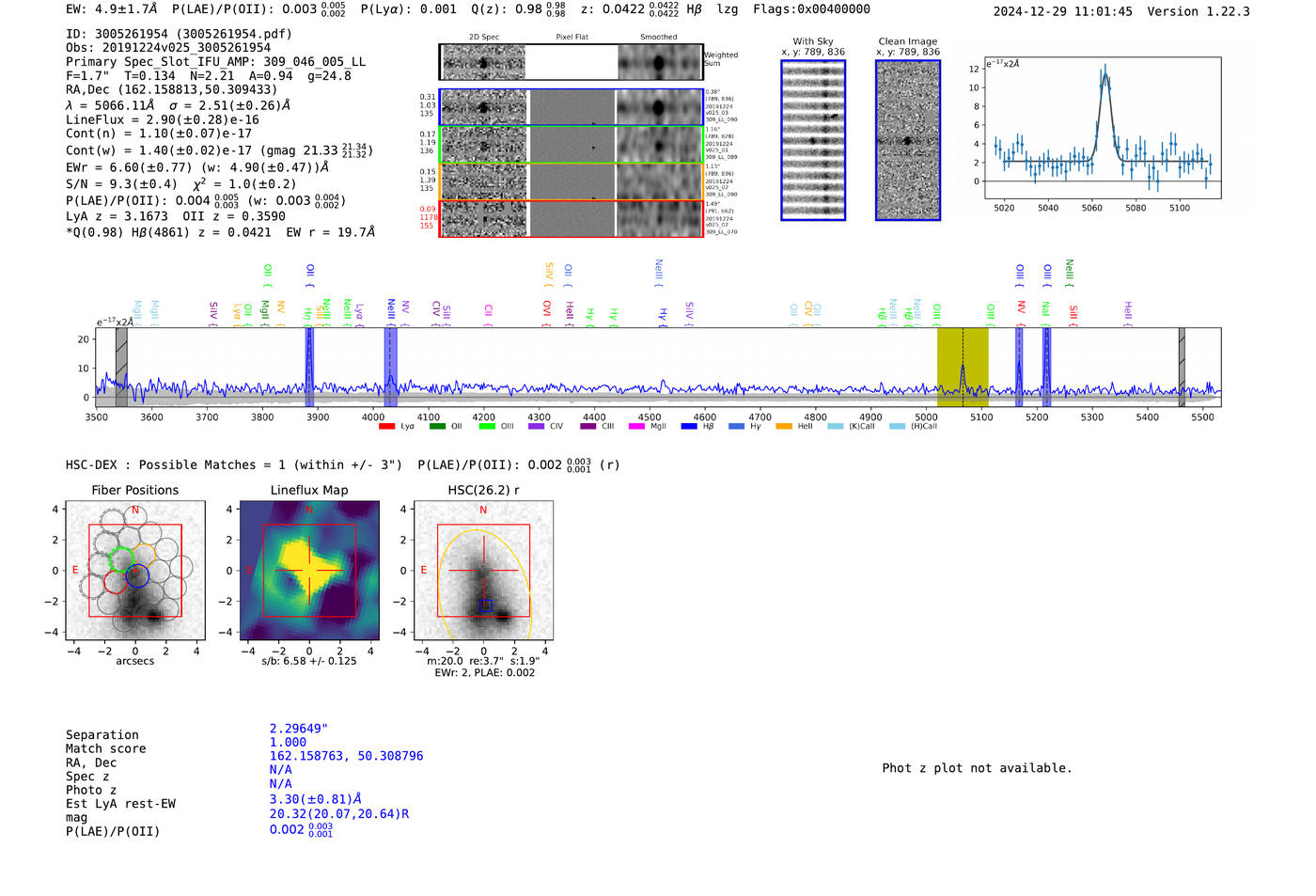Click the yellow highlighted band at 5066 Å
This screenshot has width=1316, height=896.
coord(963,367)
